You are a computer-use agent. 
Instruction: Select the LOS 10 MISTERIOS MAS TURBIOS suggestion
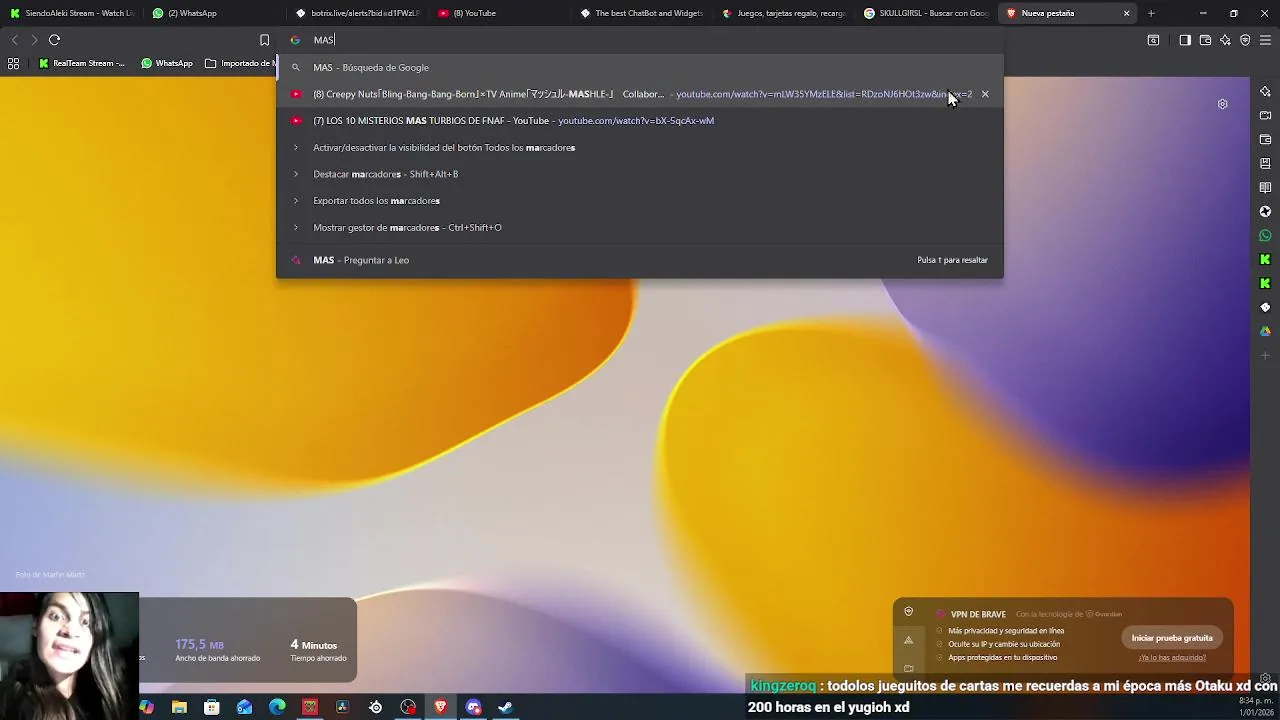click(x=640, y=121)
